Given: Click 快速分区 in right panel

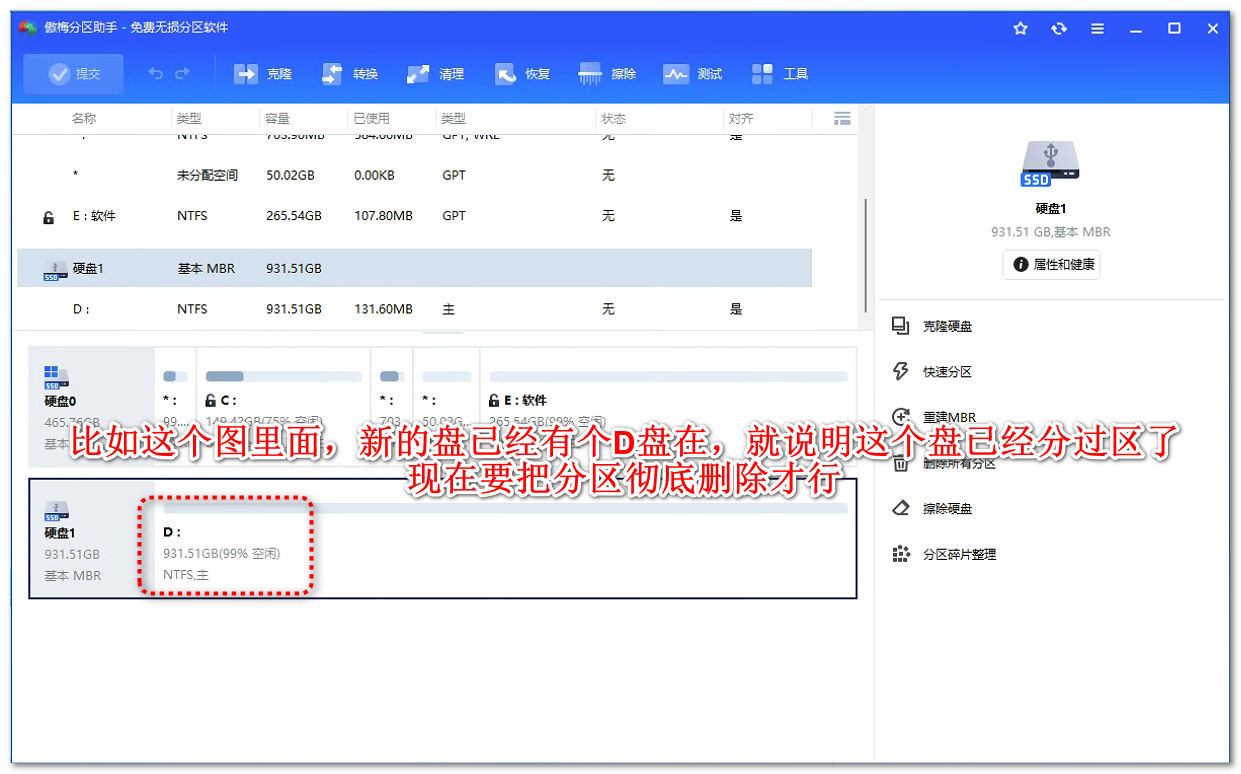Looking at the screenshot, I should coord(947,372).
